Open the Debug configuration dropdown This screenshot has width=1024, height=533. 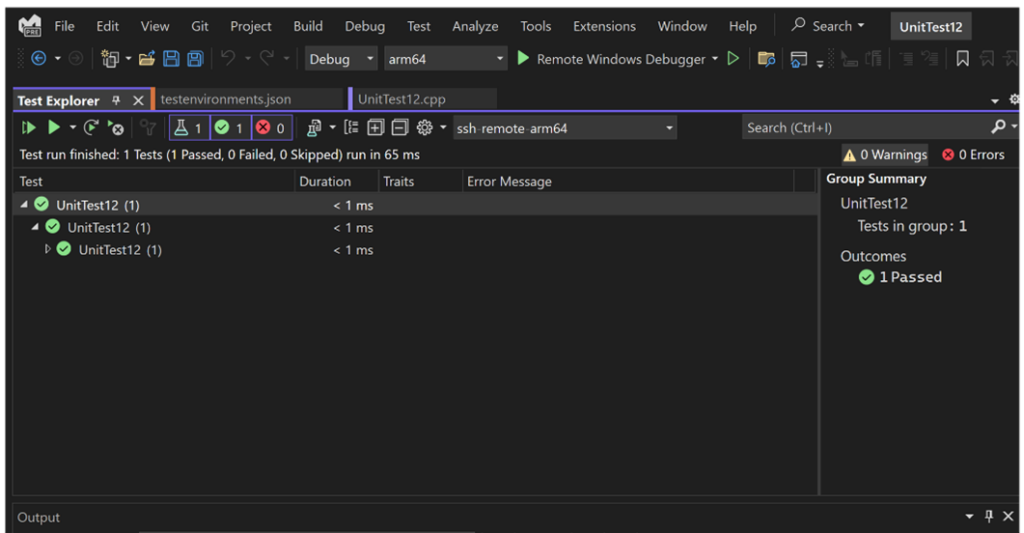(341, 59)
